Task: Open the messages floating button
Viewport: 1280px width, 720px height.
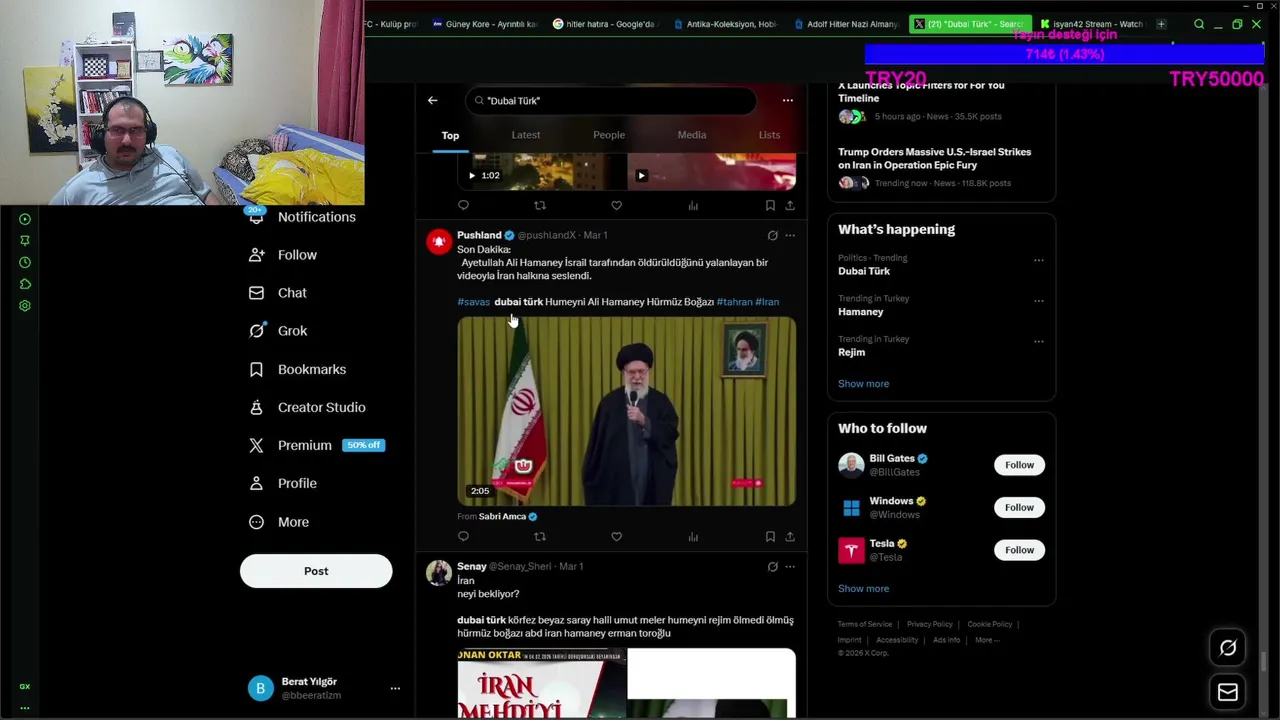Action: pos(1228,692)
